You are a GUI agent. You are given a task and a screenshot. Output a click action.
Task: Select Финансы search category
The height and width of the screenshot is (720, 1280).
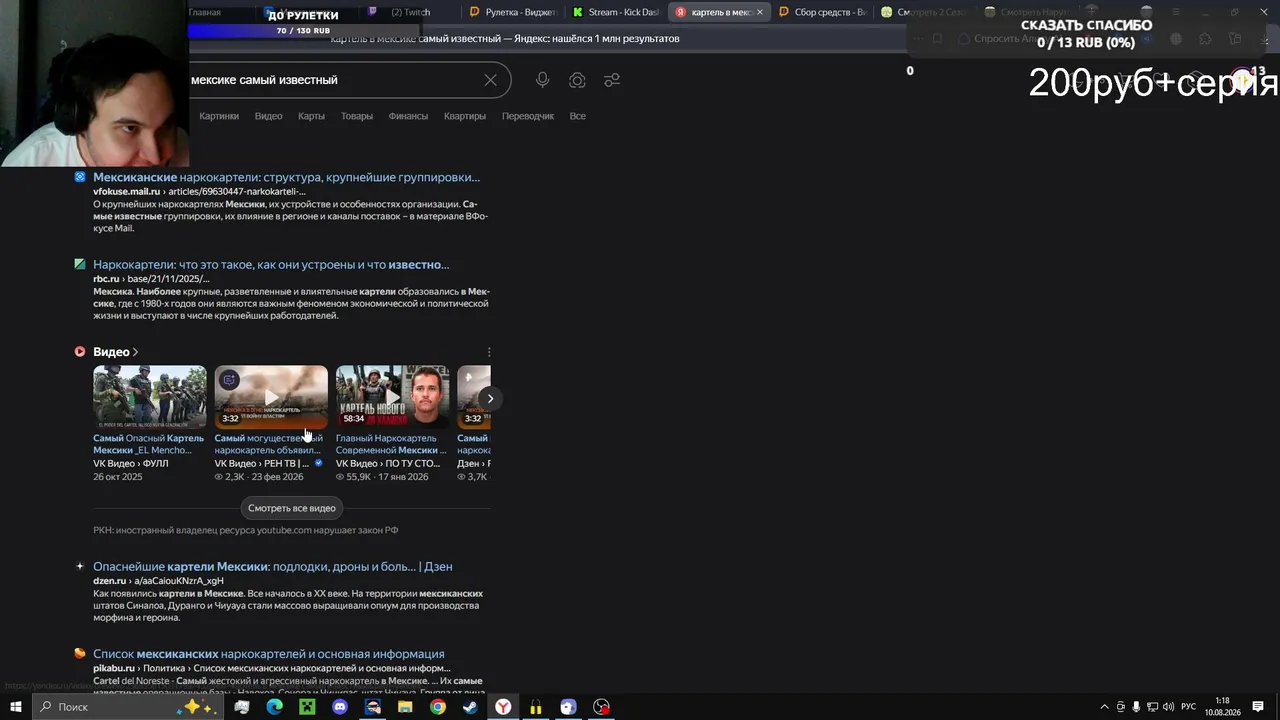tap(408, 116)
